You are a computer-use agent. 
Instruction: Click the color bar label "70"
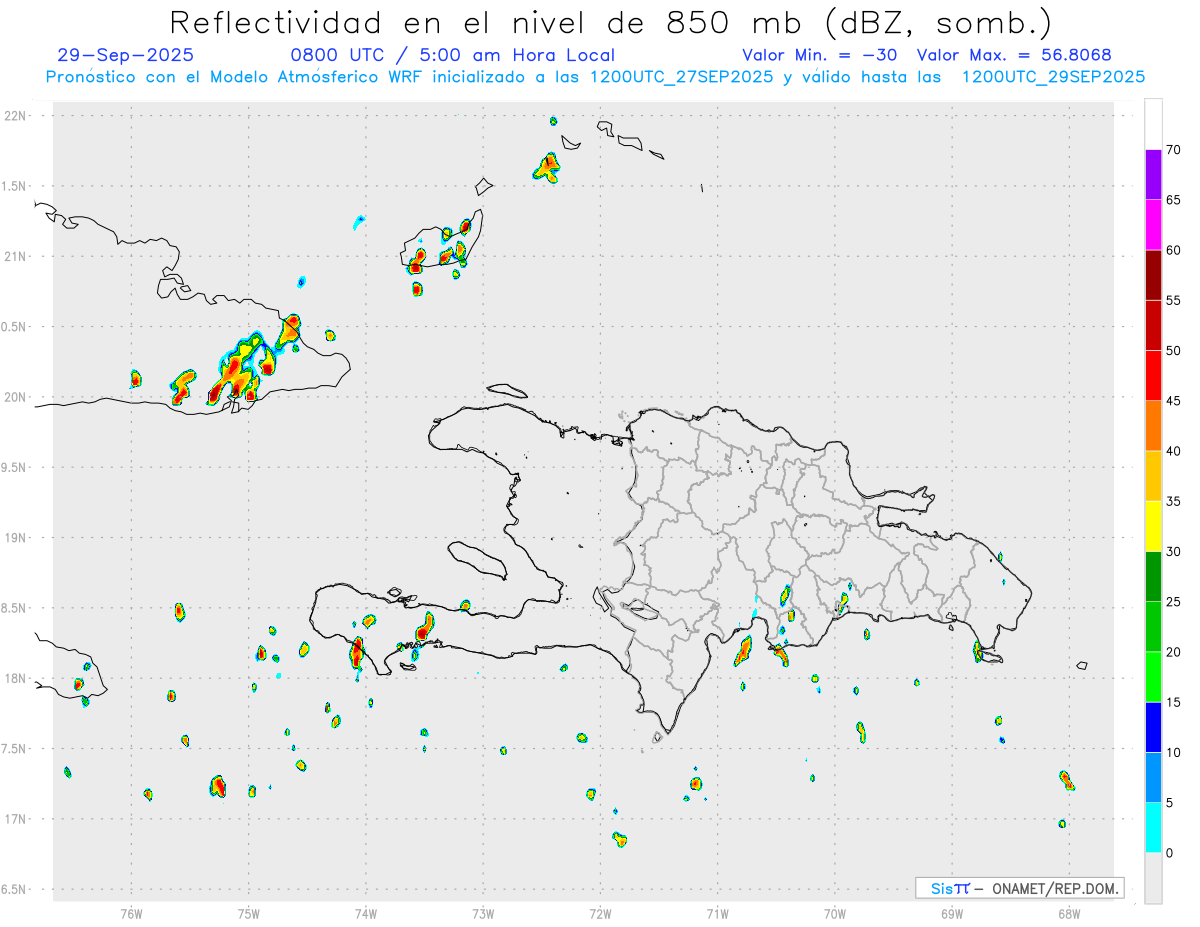pos(1173,150)
